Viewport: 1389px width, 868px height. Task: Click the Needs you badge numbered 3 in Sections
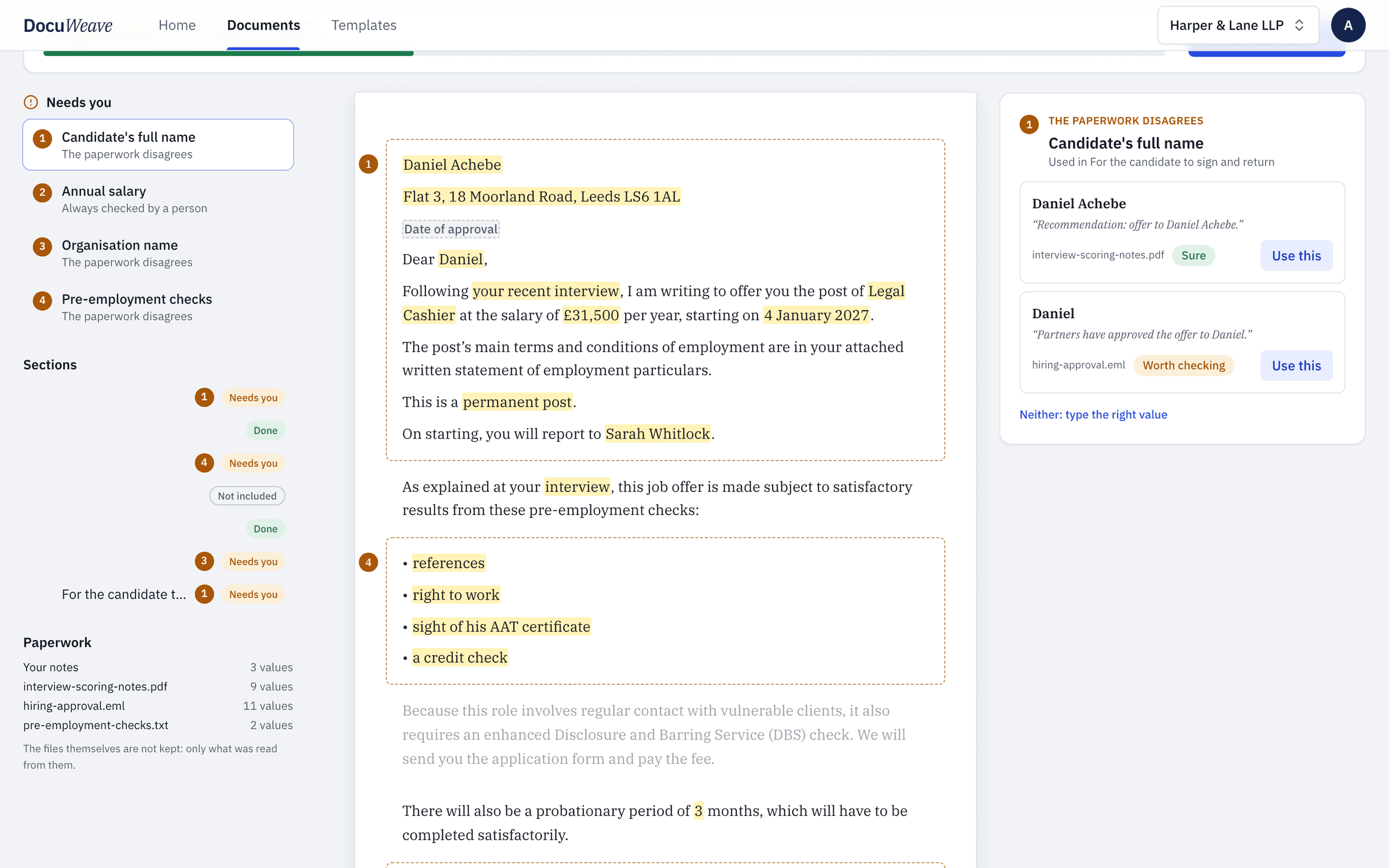pyautogui.click(x=253, y=561)
